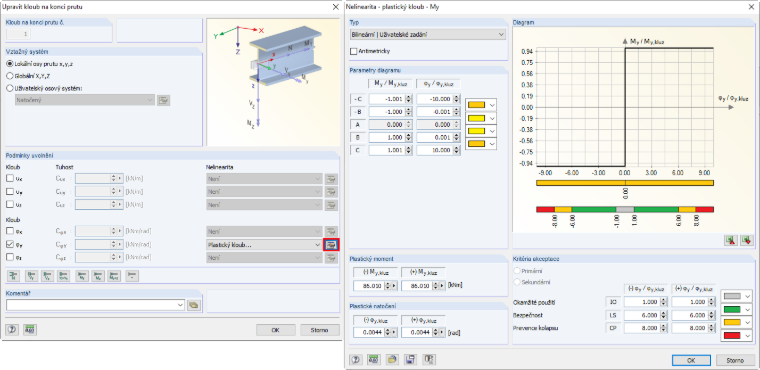Click the last icon in Nelinearita bottom toolbar
The width and height of the screenshot is (760, 370).
point(429,359)
